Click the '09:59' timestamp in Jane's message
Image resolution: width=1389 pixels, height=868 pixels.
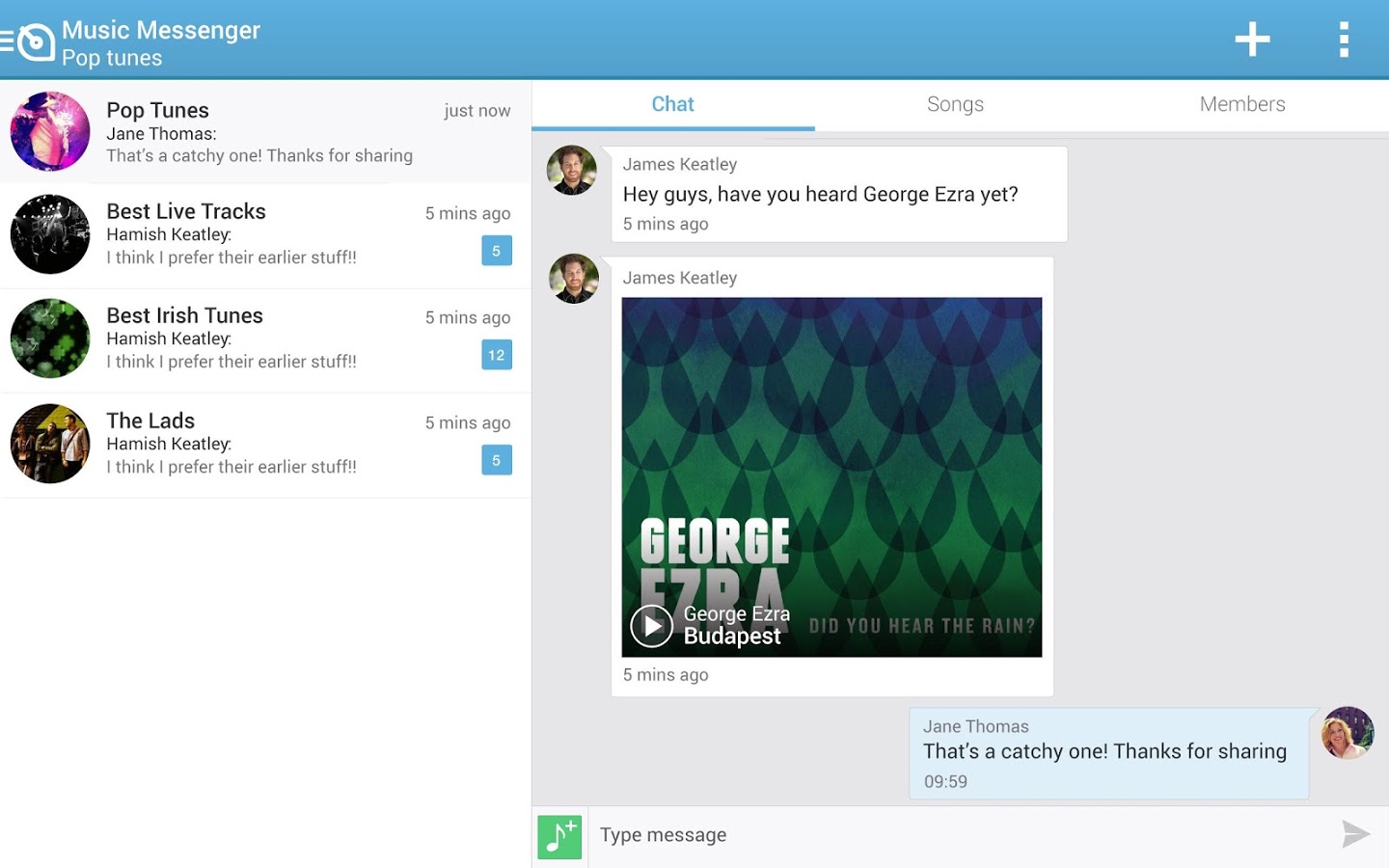pos(945,782)
